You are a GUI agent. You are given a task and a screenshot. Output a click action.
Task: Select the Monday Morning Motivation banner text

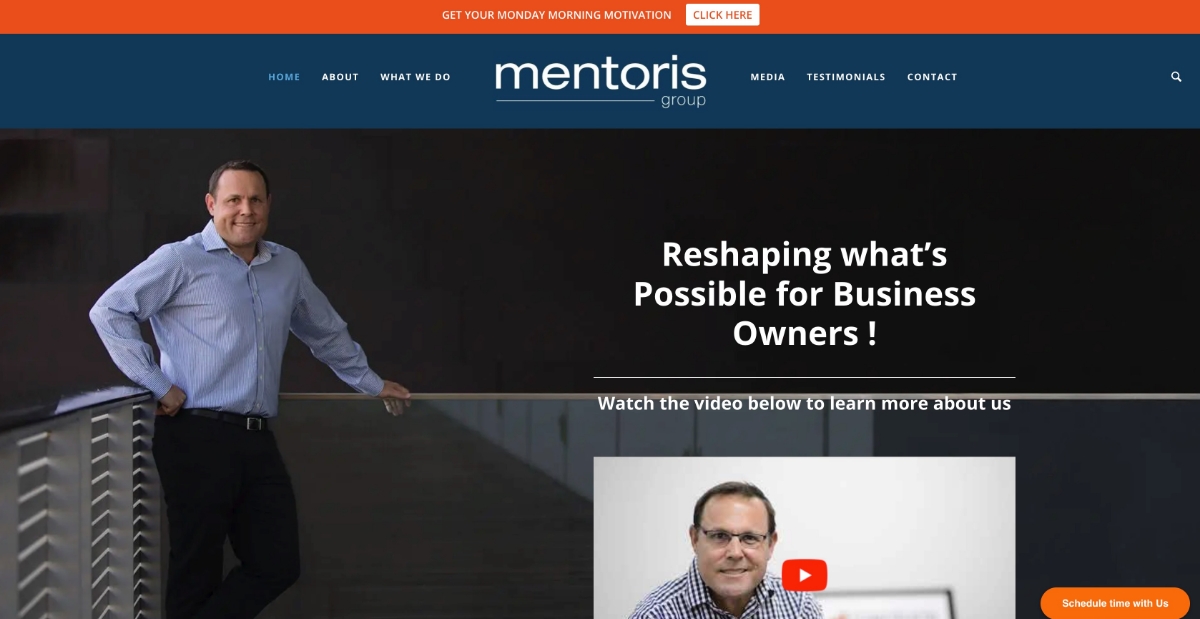557,15
